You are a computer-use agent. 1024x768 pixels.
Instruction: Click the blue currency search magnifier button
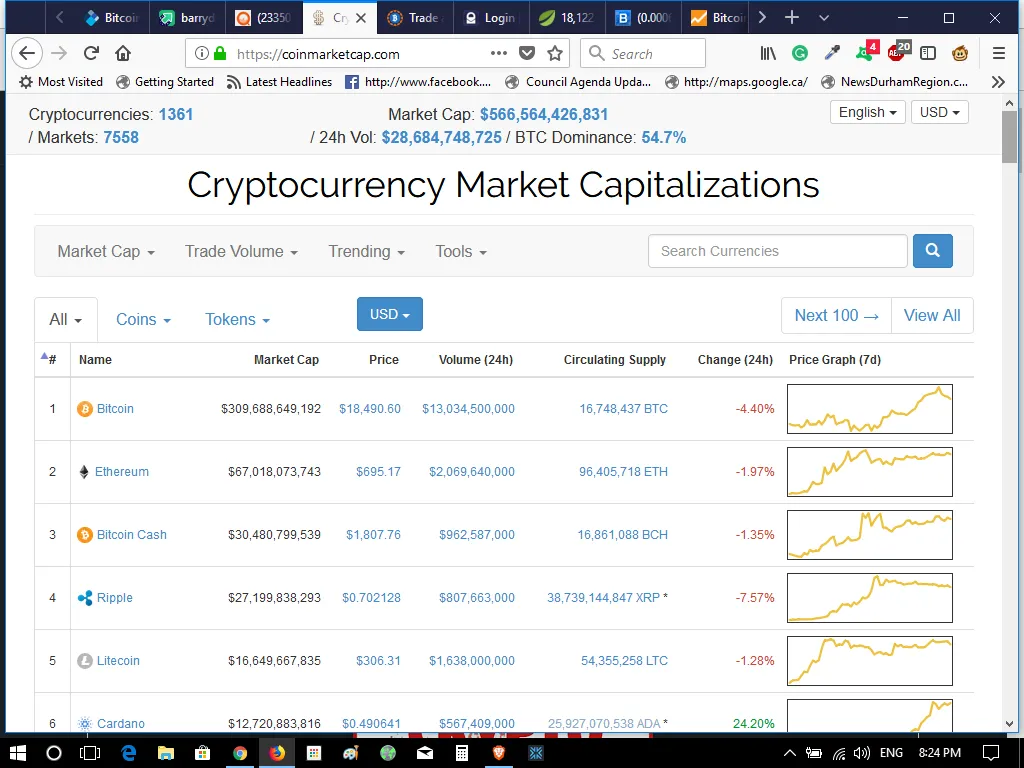(933, 251)
